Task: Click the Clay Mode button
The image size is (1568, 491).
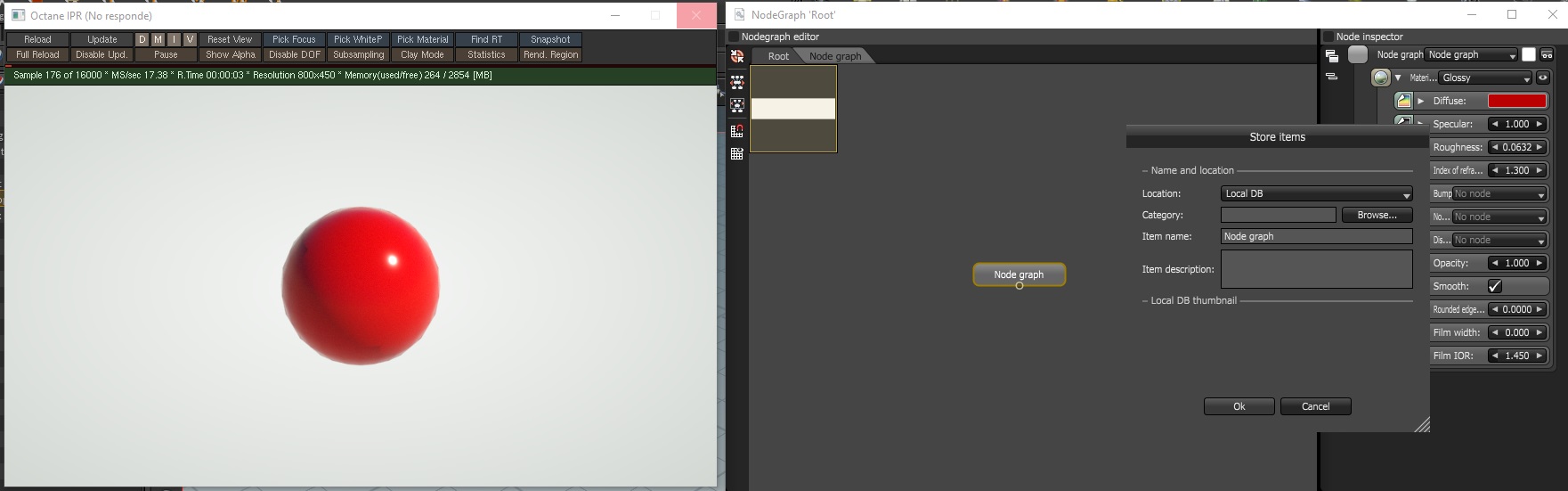Action: 423,54
